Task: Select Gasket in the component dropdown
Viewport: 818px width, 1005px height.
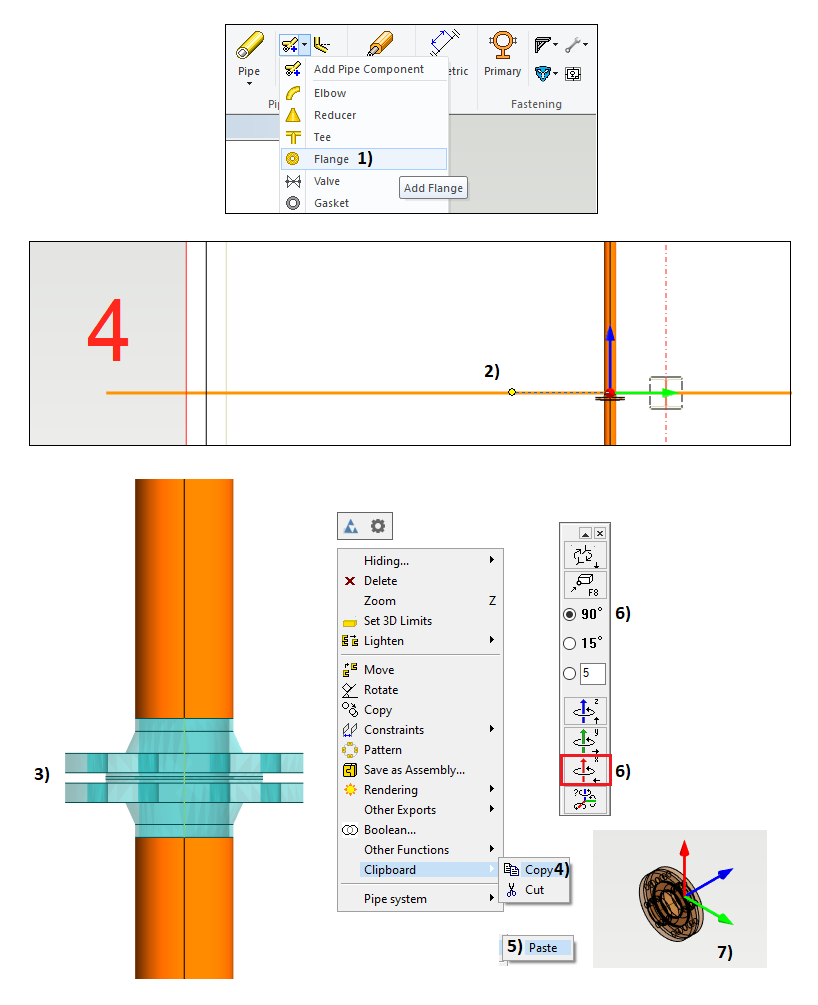Action: pyautogui.click(x=364, y=203)
